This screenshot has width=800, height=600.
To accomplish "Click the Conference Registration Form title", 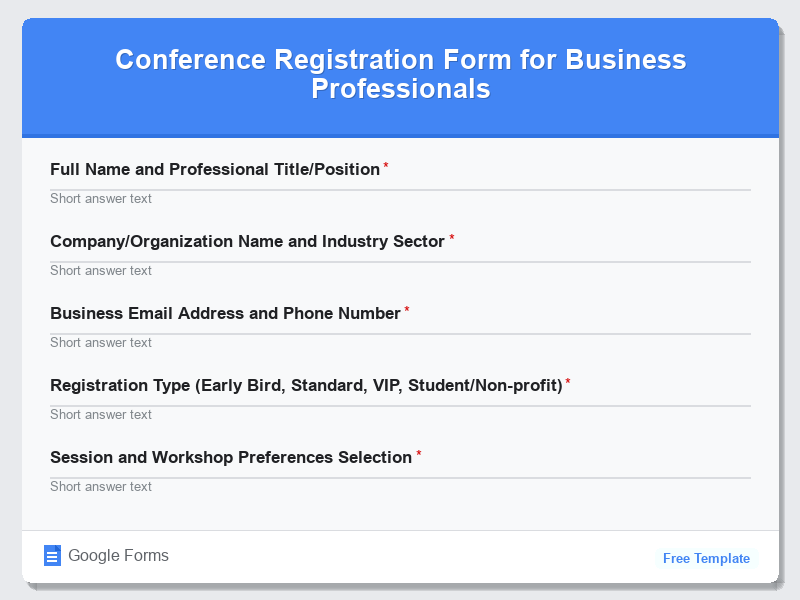I will (x=400, y=74).
